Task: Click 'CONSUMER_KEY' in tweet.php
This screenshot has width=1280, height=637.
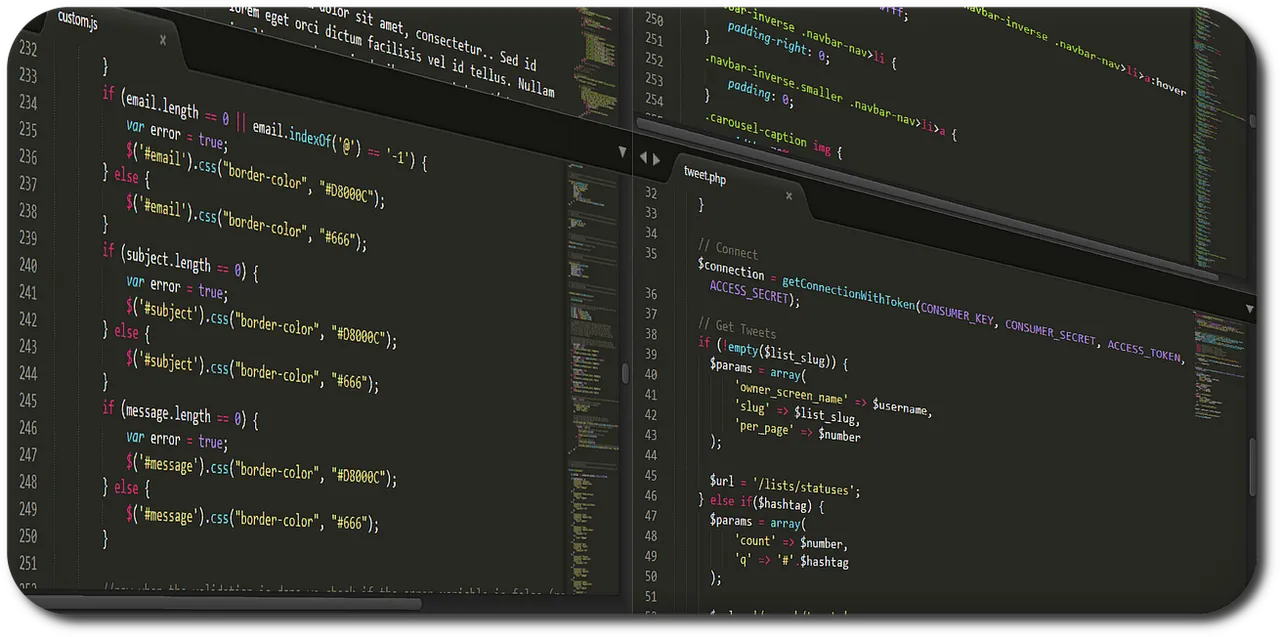Action: pyautogui.click(x=958, y=314)
